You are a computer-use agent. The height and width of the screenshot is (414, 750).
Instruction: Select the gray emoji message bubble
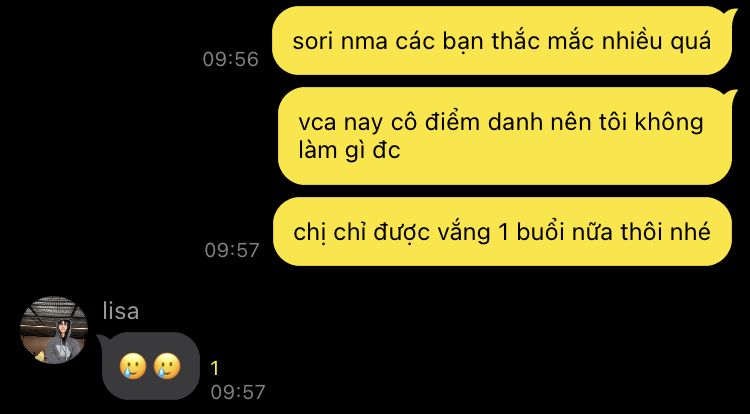point(151,366)
